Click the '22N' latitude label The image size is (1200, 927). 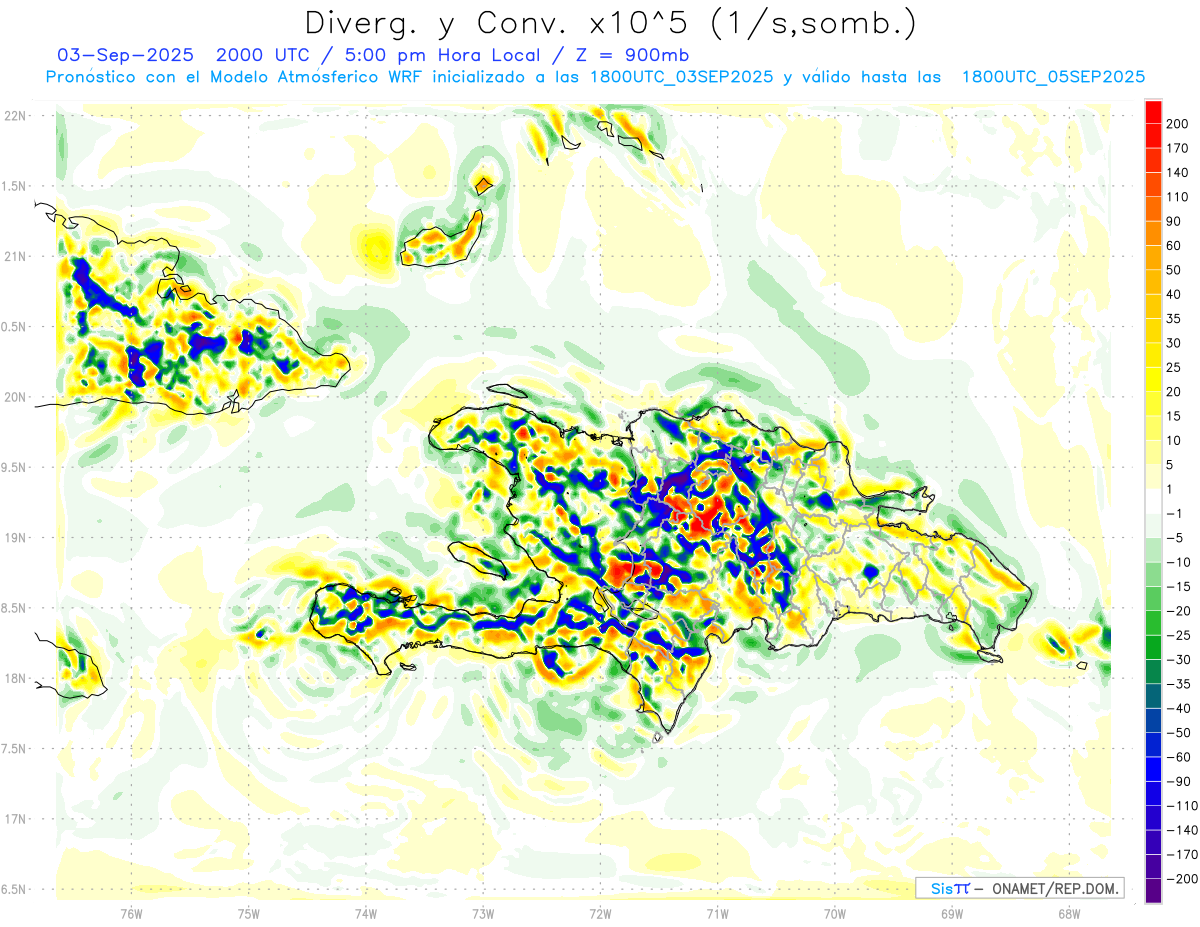(x=14, y=116)
